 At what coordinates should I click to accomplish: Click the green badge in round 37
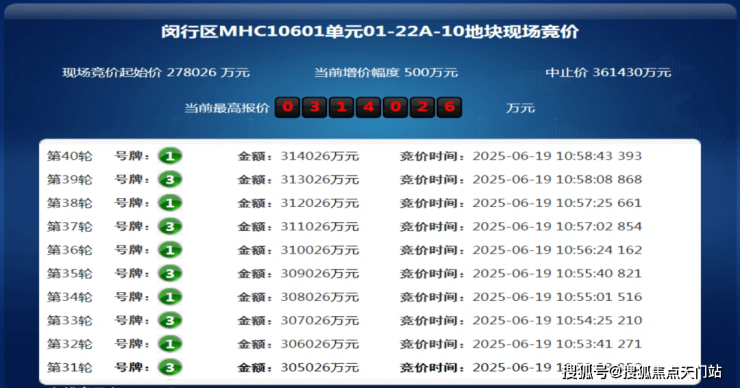coord(170,227)
